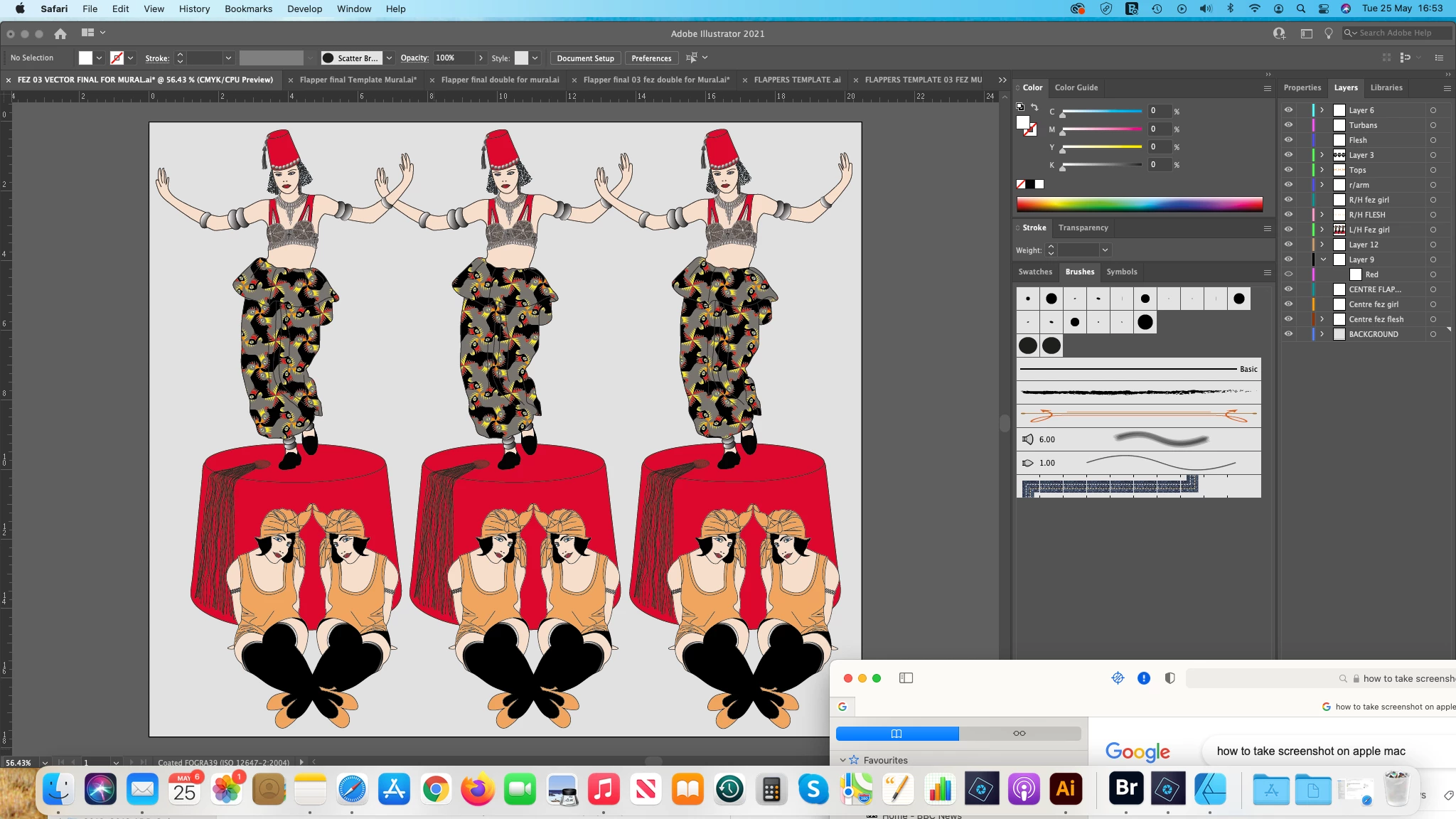This screenshot has width=1456, height=819.
Task: Click the CMYK color spectrum bar
Action: pos(1139,205)
